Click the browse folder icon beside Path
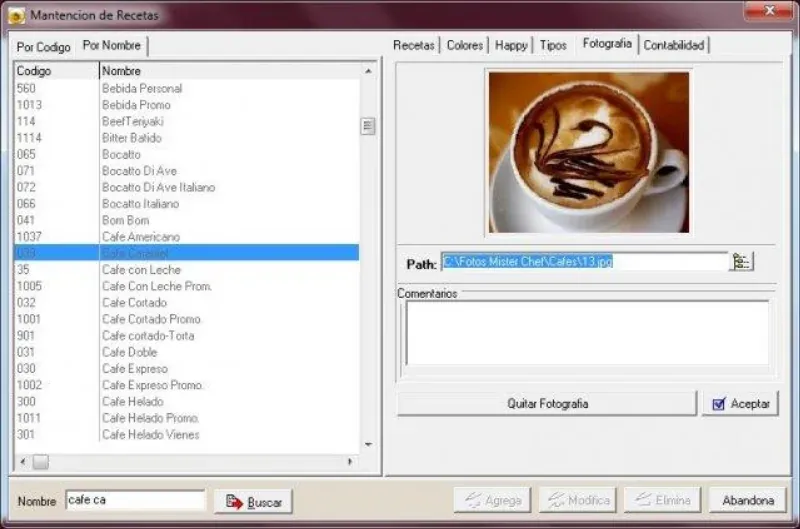 [x=741, y=262]
